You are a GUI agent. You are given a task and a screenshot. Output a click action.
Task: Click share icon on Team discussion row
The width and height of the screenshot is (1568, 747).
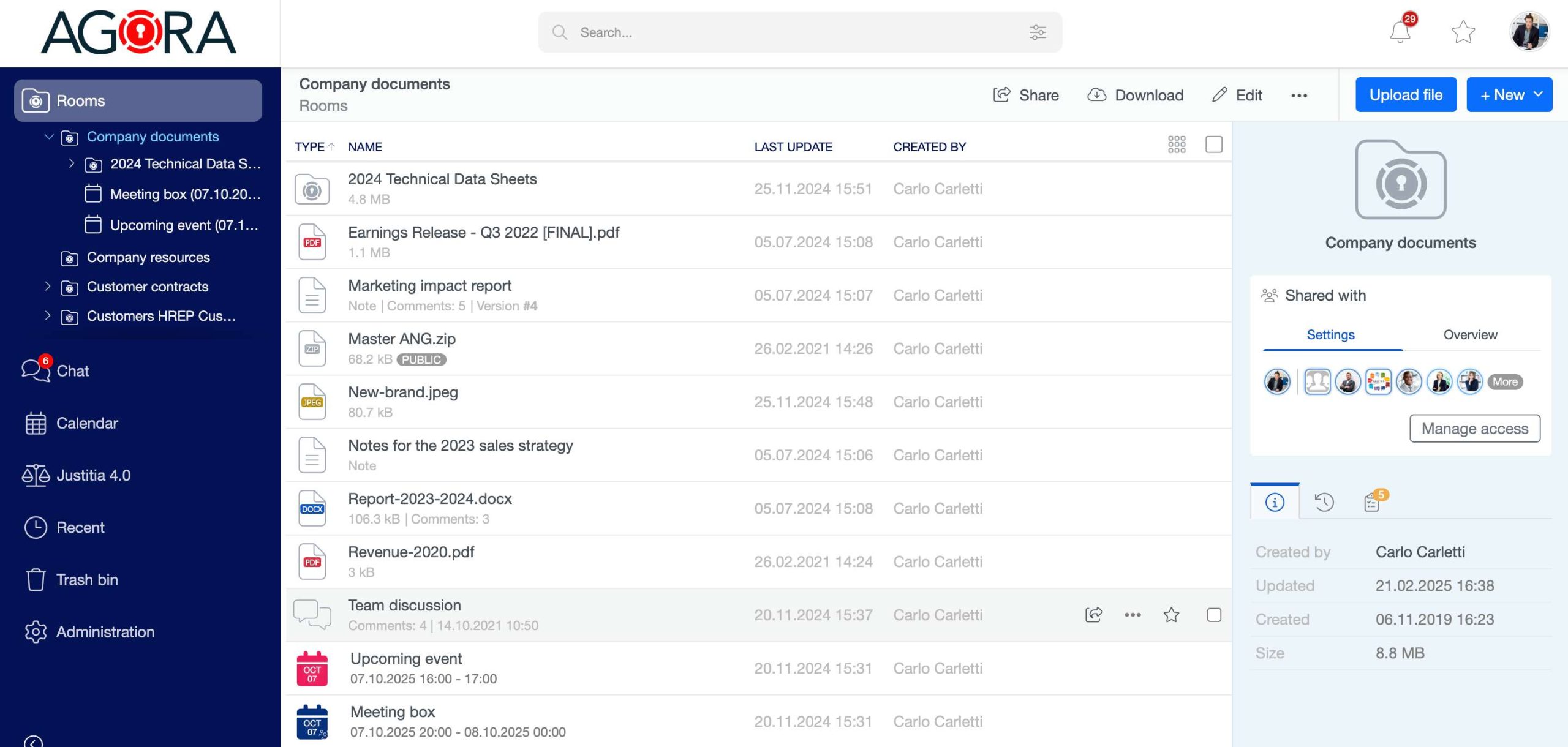[1093, 615]
